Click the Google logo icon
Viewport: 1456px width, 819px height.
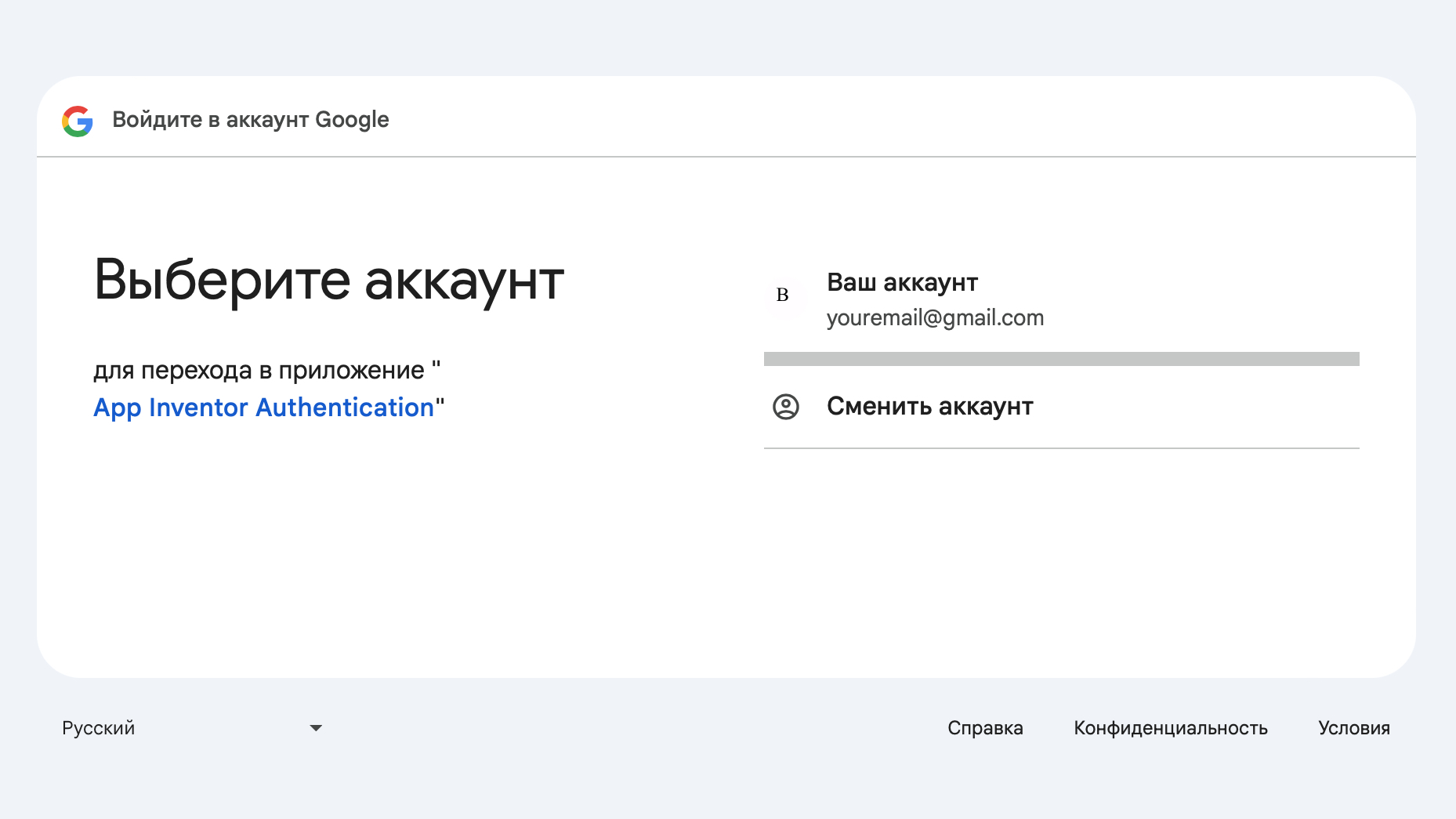[78, 121]
